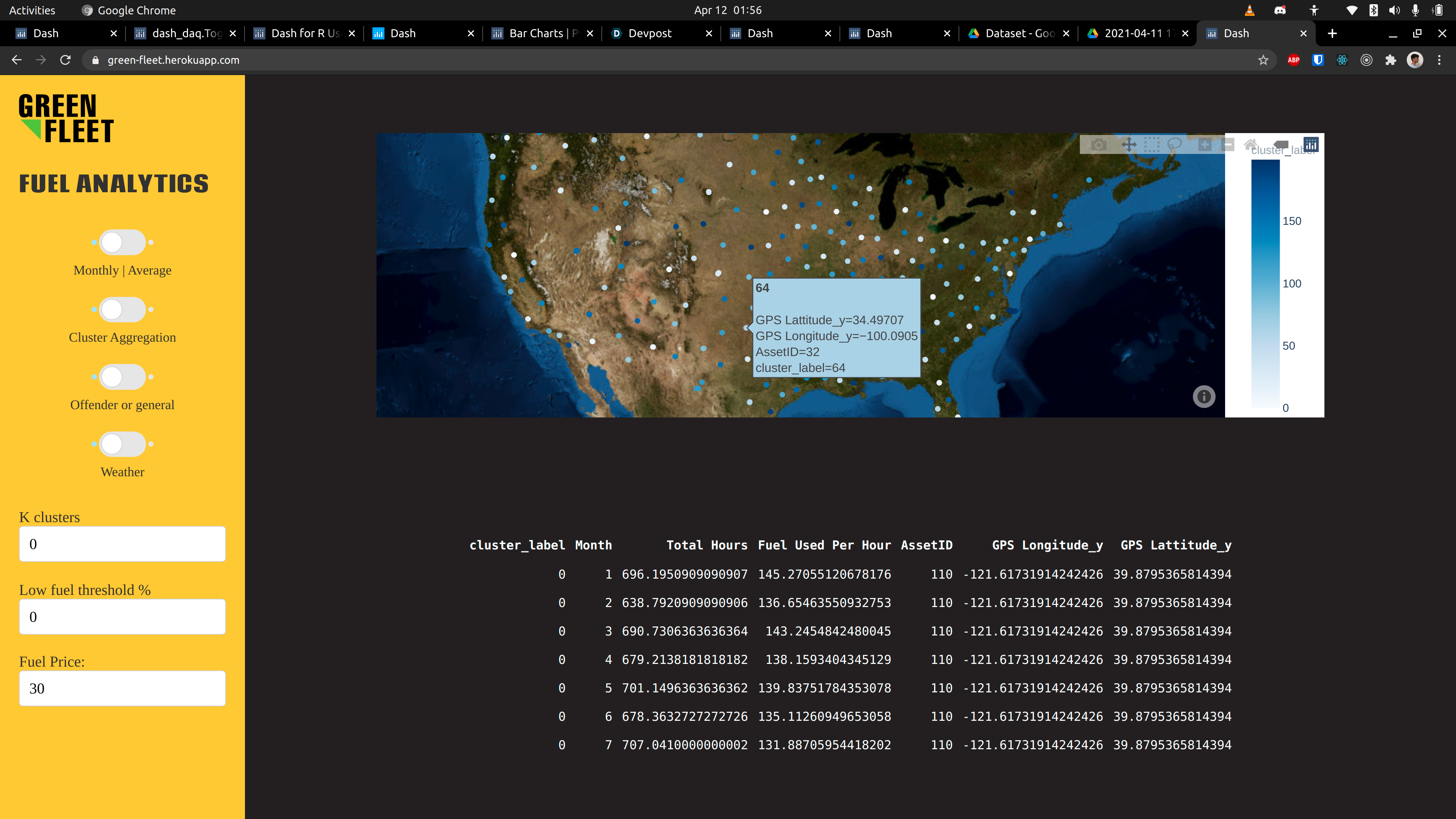Activate the box select tool on map
Viewport: 1456px width, 819px height.
click(x=1152, y=145)
